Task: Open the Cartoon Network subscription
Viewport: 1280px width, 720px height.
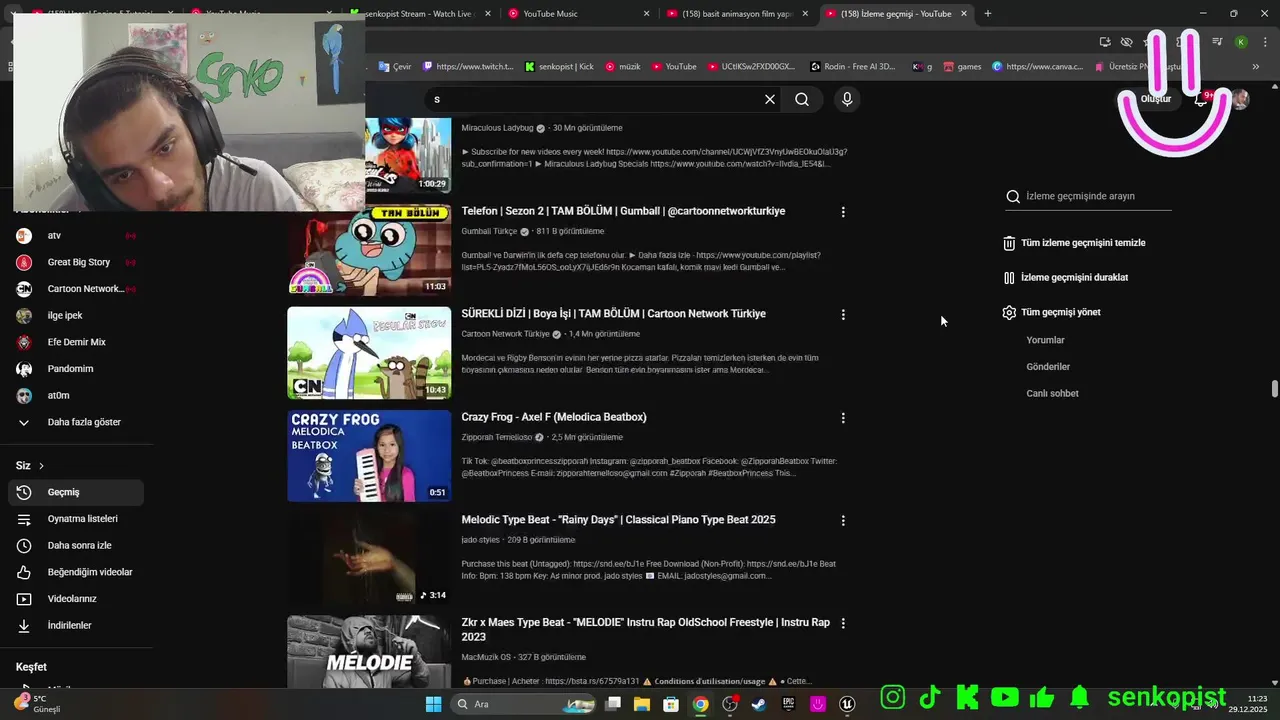Action: (76, 289)
